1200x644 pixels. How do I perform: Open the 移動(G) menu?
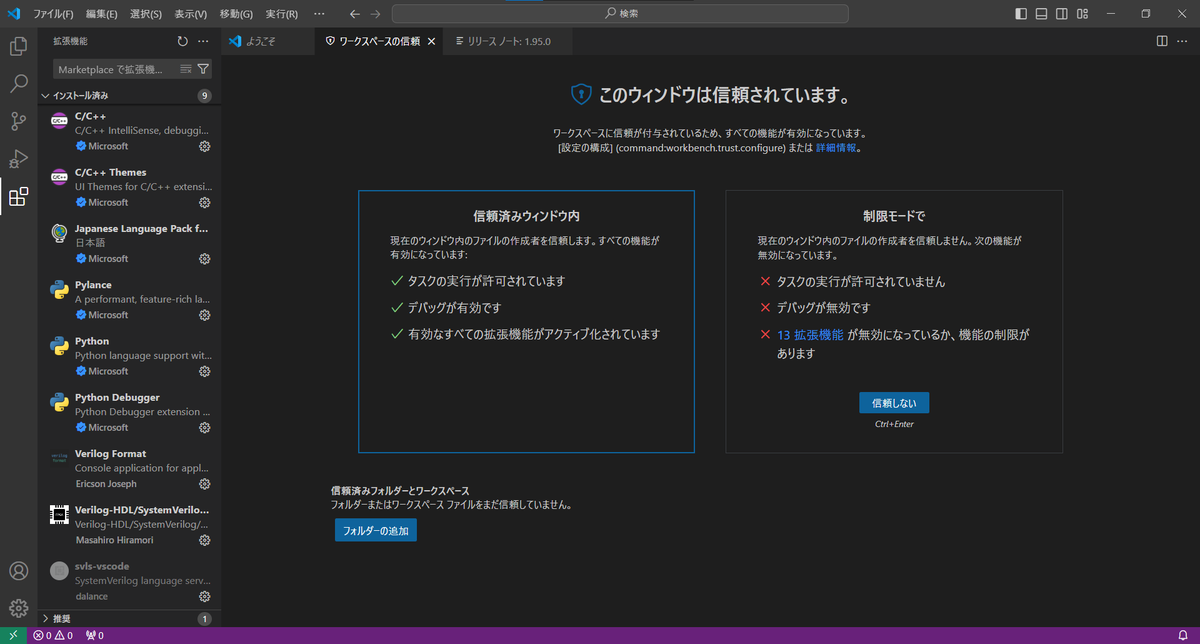point(235,14)
